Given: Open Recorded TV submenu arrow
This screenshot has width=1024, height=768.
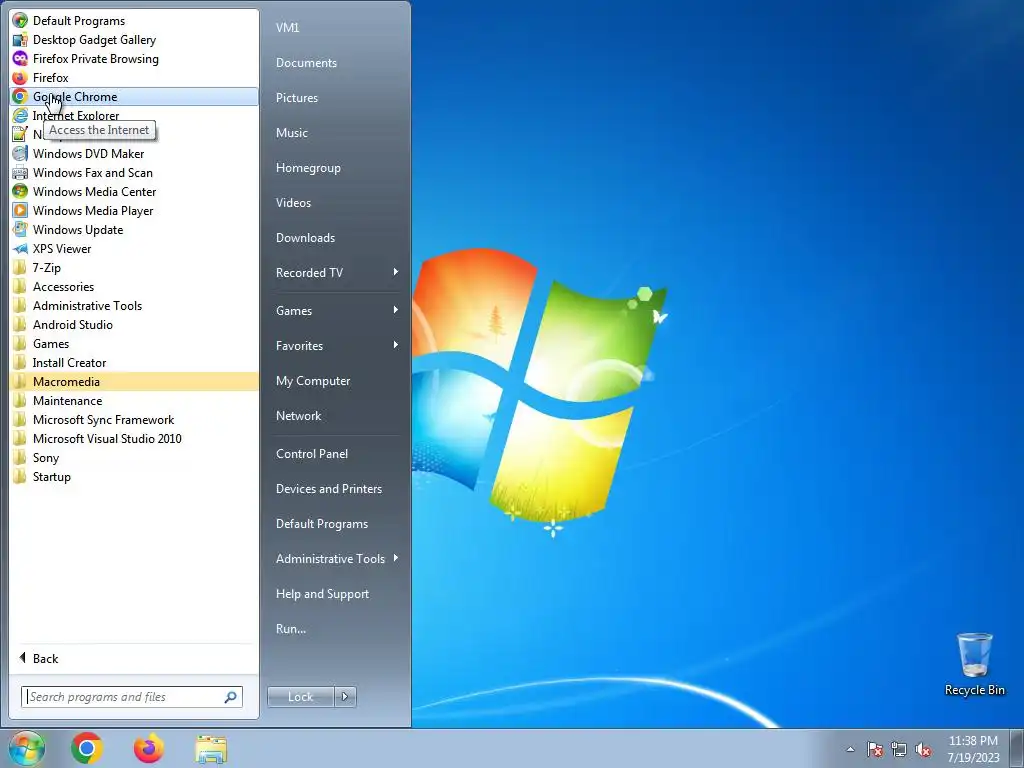Looking at the screenshot, I should pyautogui.click(x=396, y=272).
